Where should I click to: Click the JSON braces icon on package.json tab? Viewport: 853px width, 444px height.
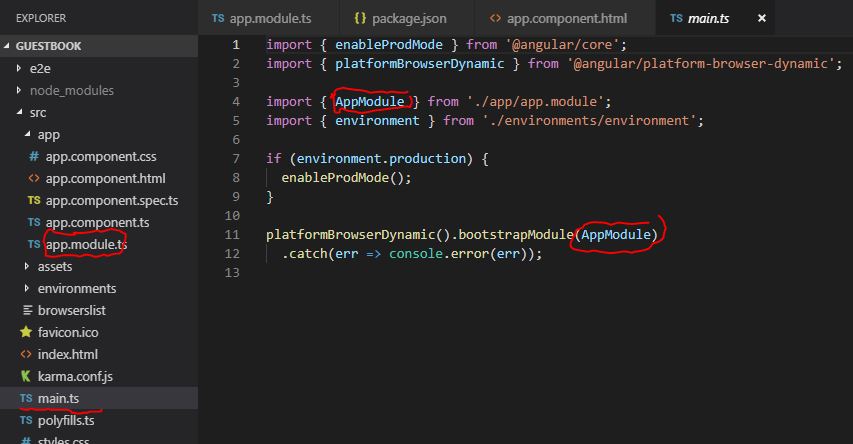(x=360, y=19)
